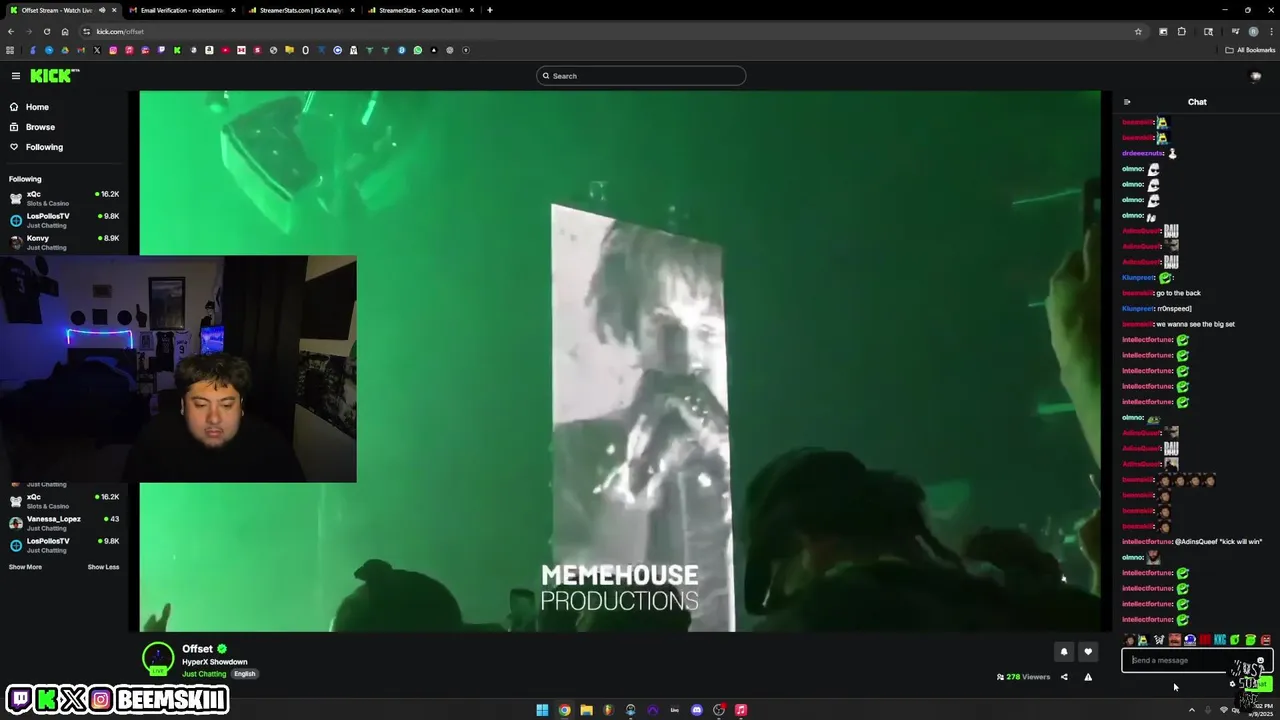Open Chrome from the taskbar
The height and width of the screenshot is (720, 1280).
[x=565, y=710]
